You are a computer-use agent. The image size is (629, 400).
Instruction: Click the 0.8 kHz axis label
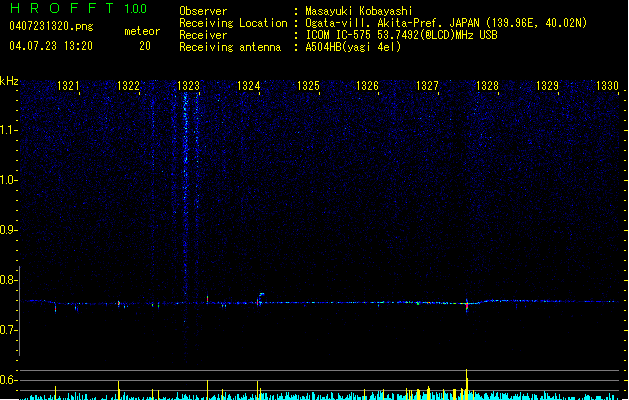[x=8, y=280]
